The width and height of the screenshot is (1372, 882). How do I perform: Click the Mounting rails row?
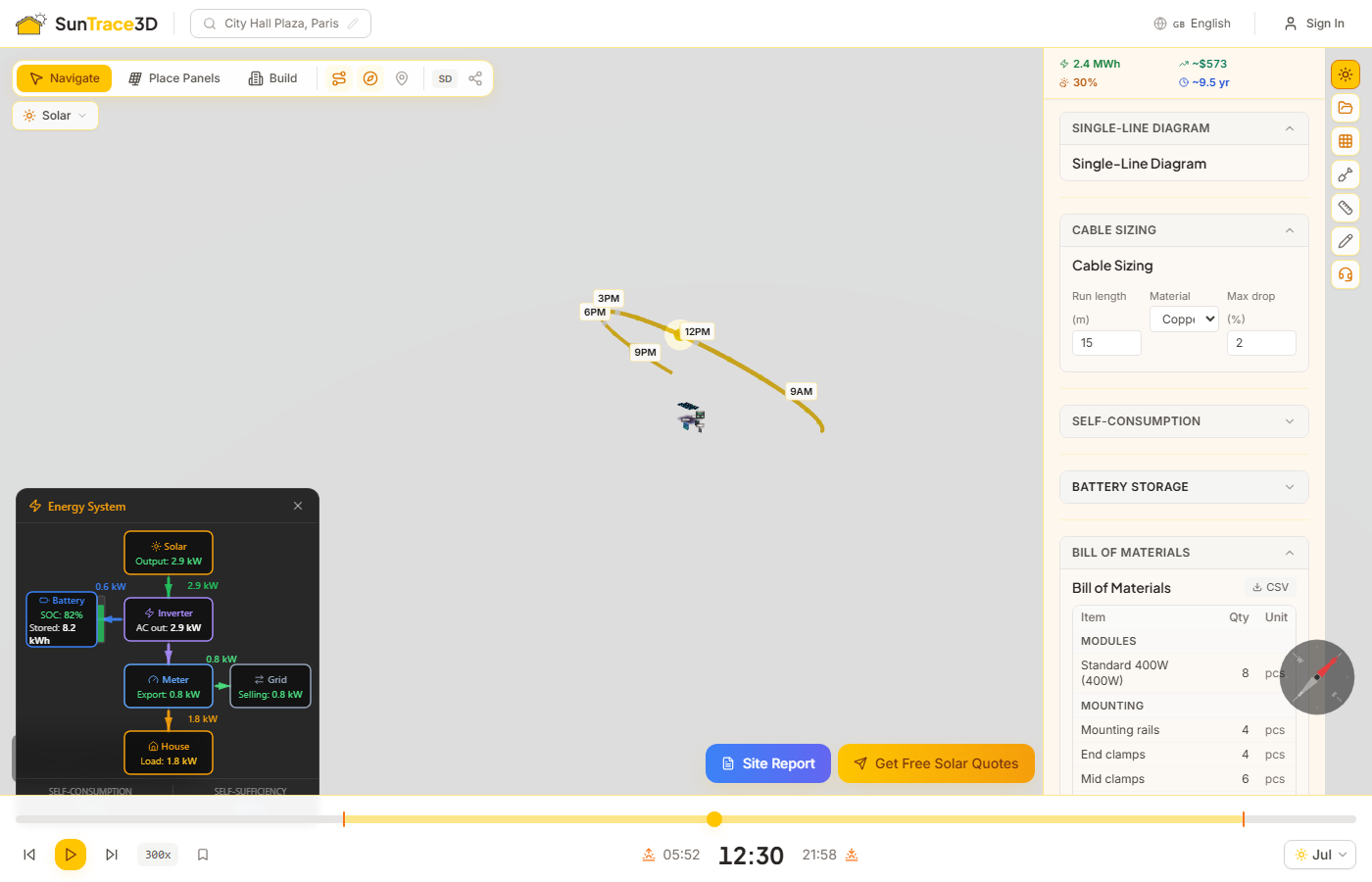click(1184, 730)
